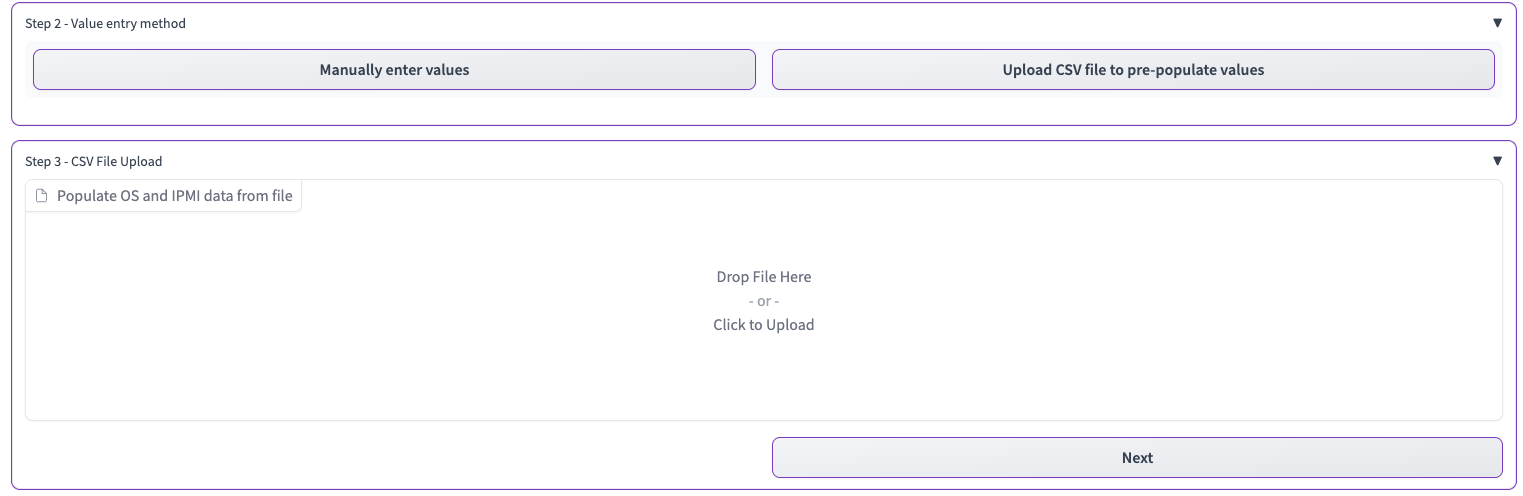Image resolution: width=1523 pixels, height=496 pixels.
Task: Click 'Value entry method' in the Step 2 header
Action: tap(129, 23)
